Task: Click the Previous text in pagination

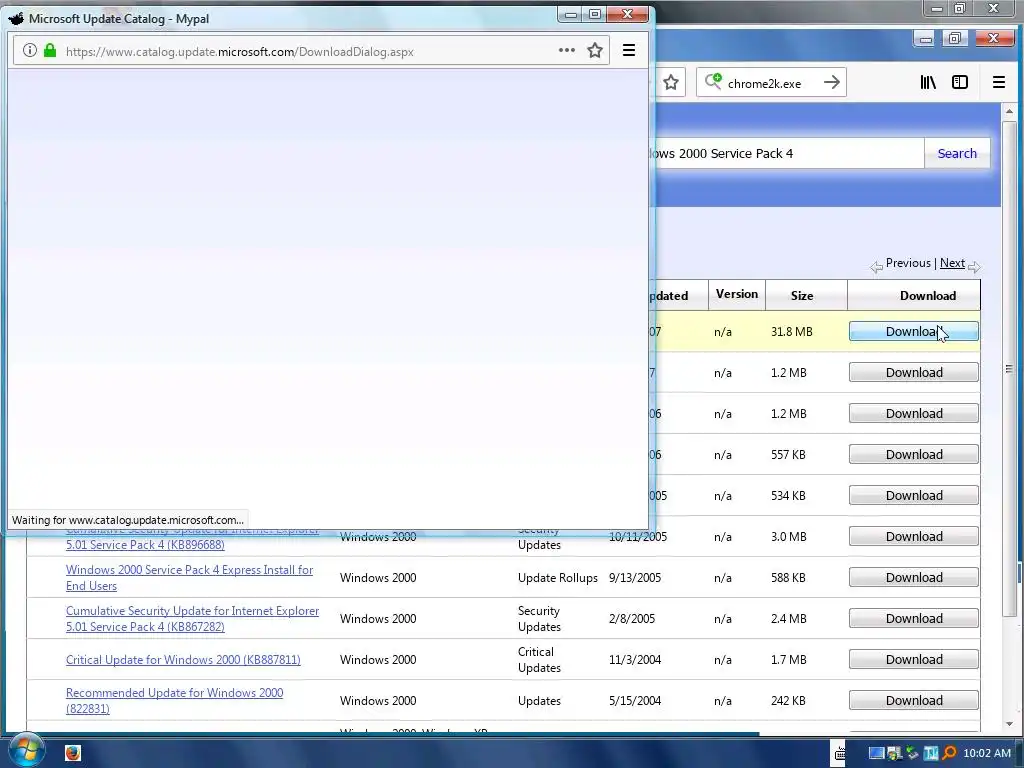Action: tap(908, 263)
